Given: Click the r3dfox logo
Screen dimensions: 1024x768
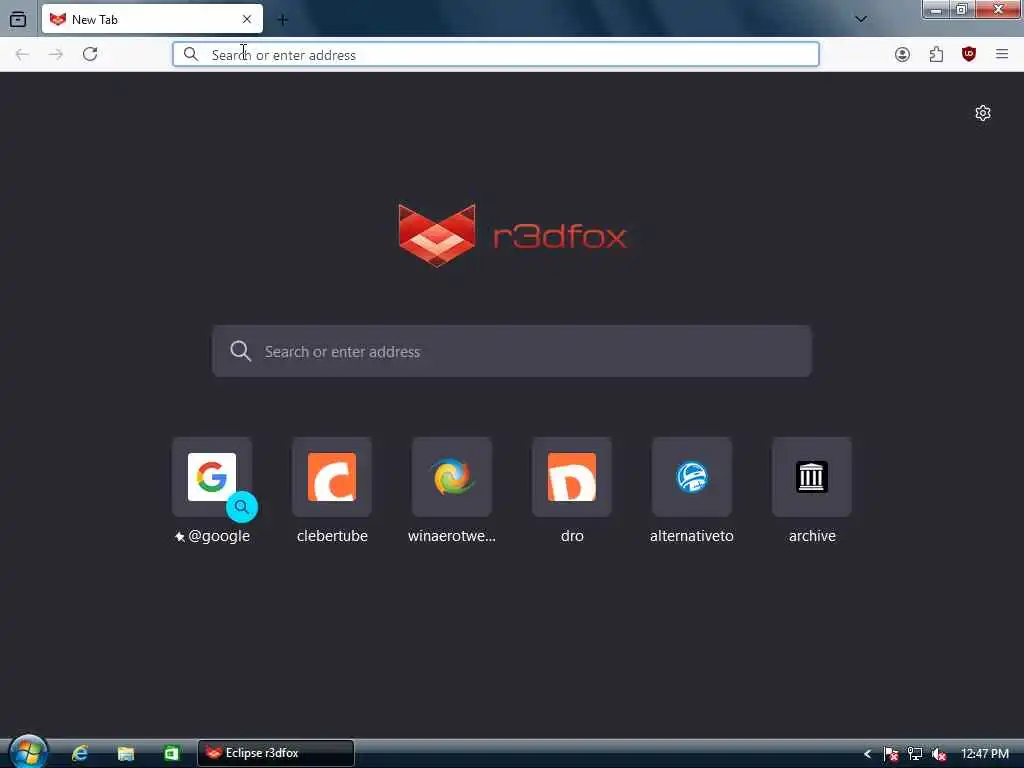Looking at the screenshot, I should click(513, 235).
